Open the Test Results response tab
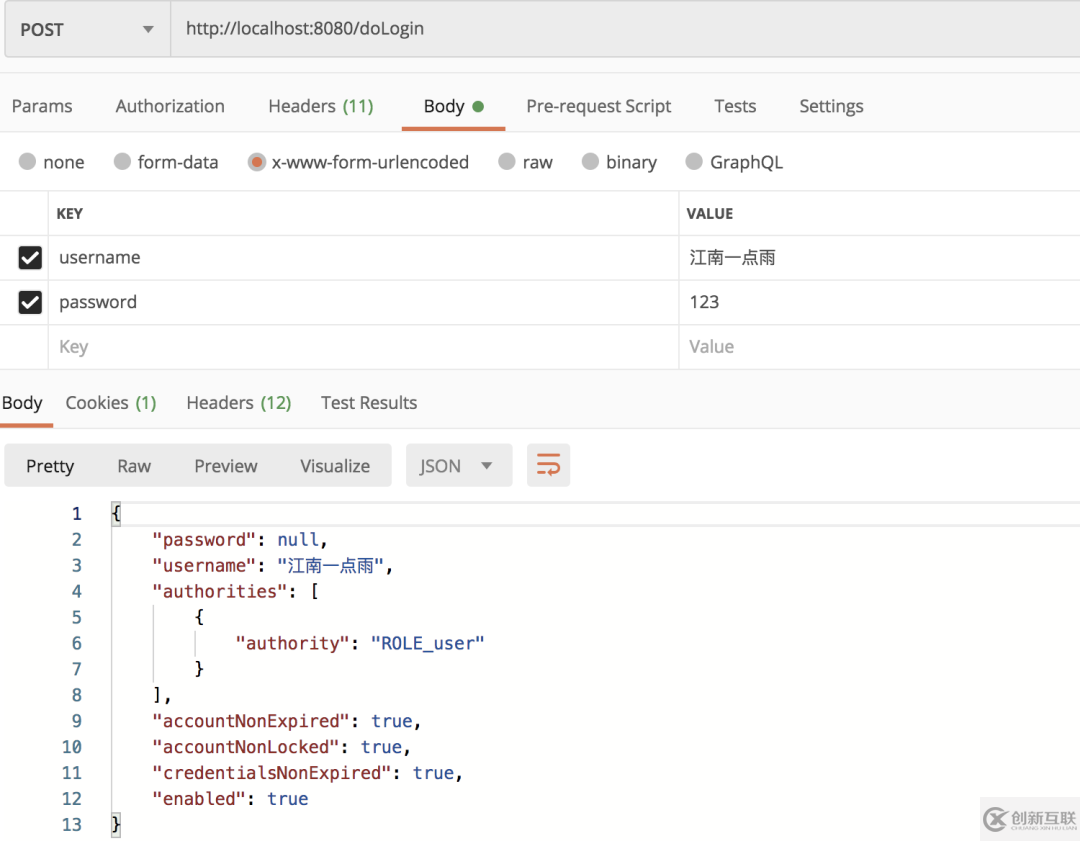 click(368, 403)
